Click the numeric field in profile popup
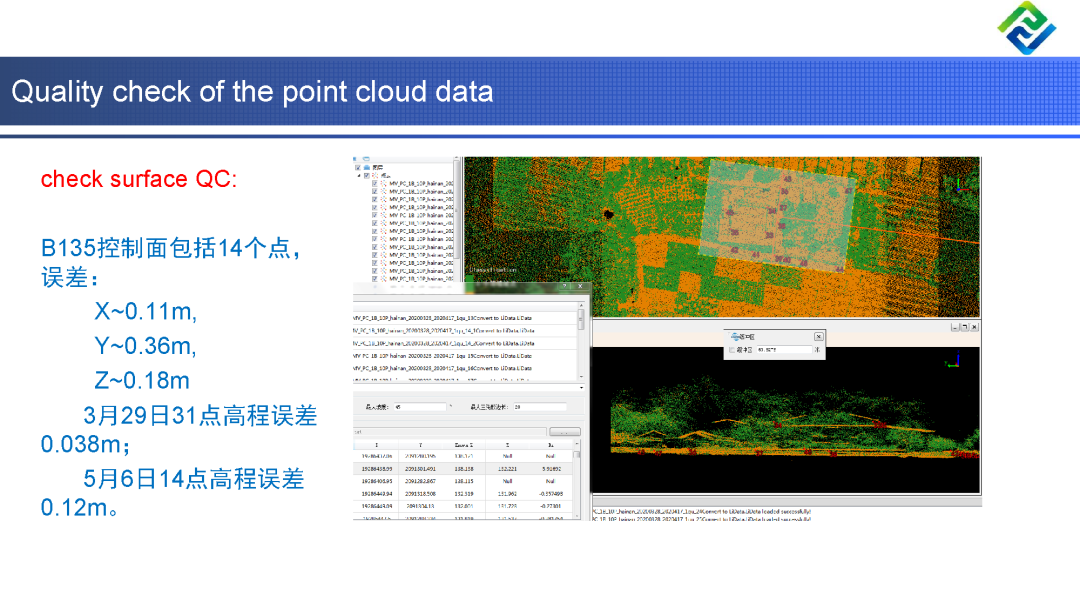The image size is (1080, 608). [784, 350]
